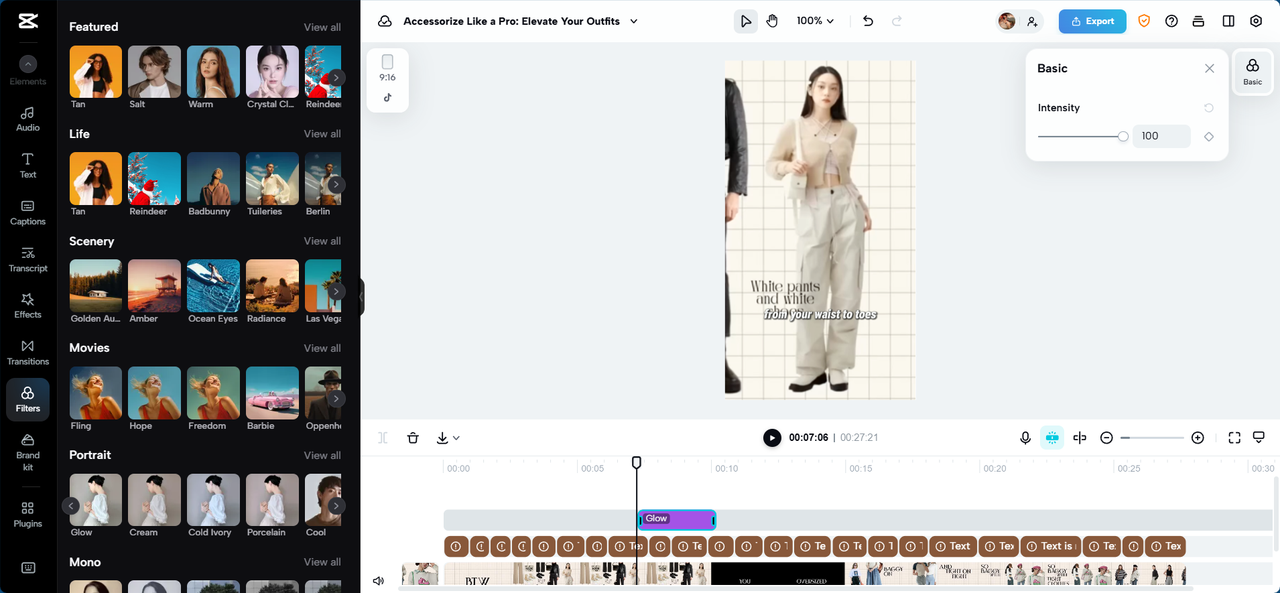Expand the download options arrow
Image resolution: width=1280 pixels, height=593 pixels.
(x=456, y=438)
